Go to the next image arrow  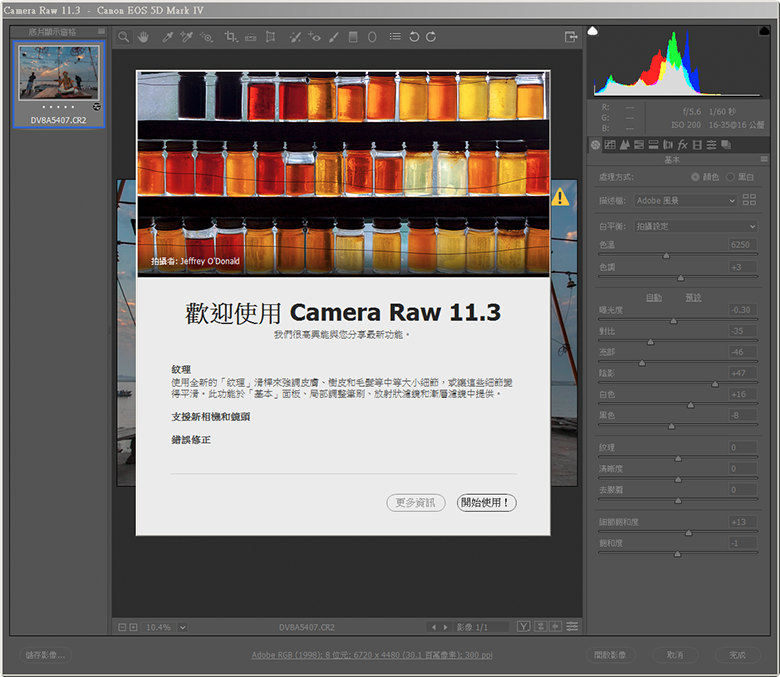[445, 627]
